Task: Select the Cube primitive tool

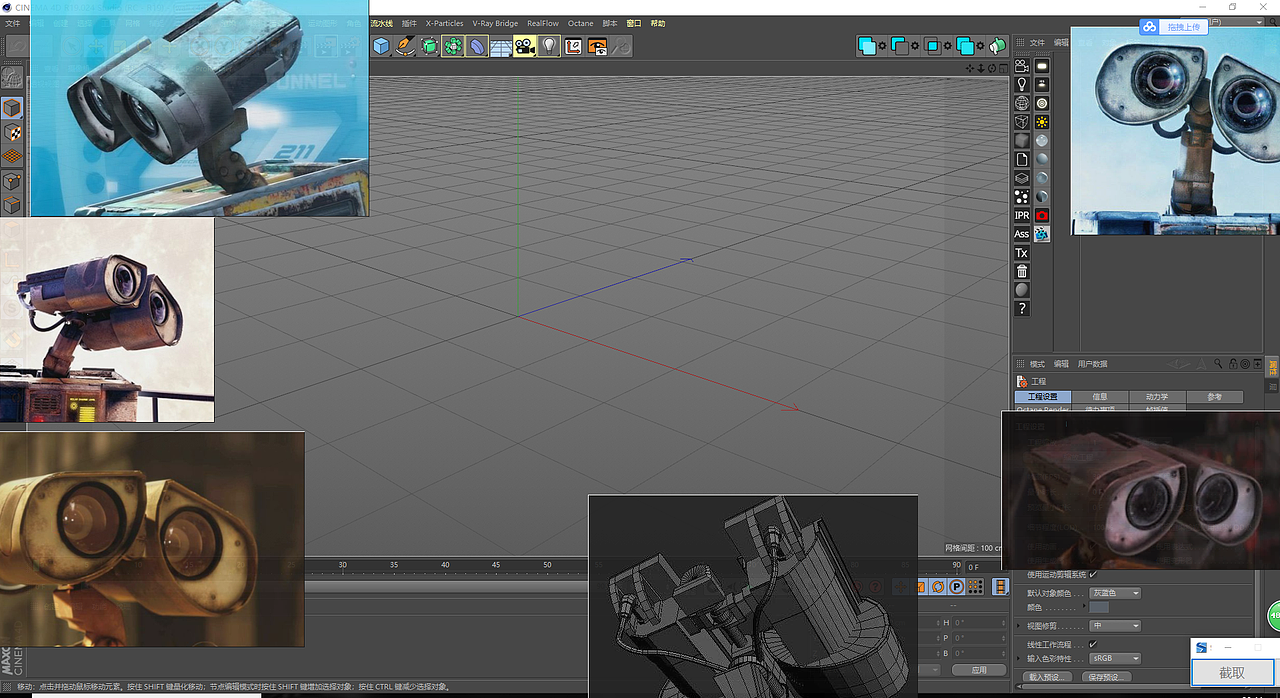Action: point(381,47)
